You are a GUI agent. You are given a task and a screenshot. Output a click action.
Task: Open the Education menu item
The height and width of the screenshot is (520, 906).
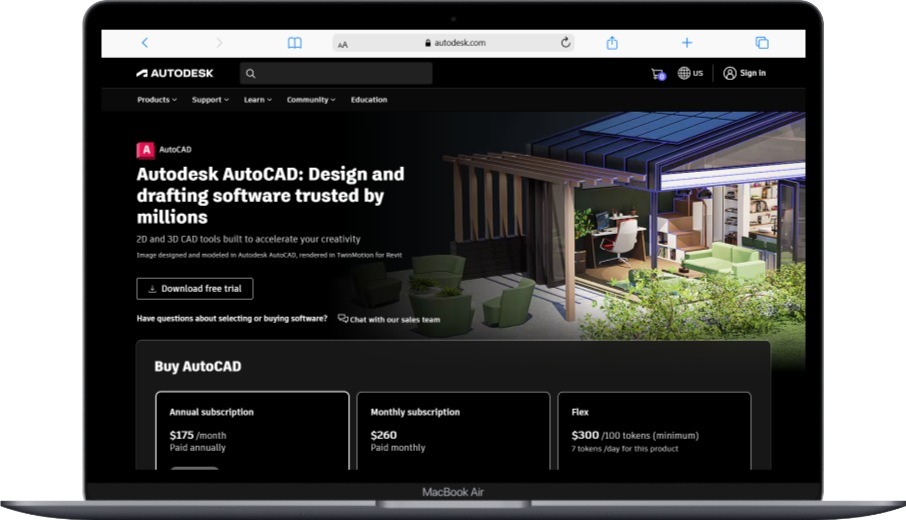369,99
